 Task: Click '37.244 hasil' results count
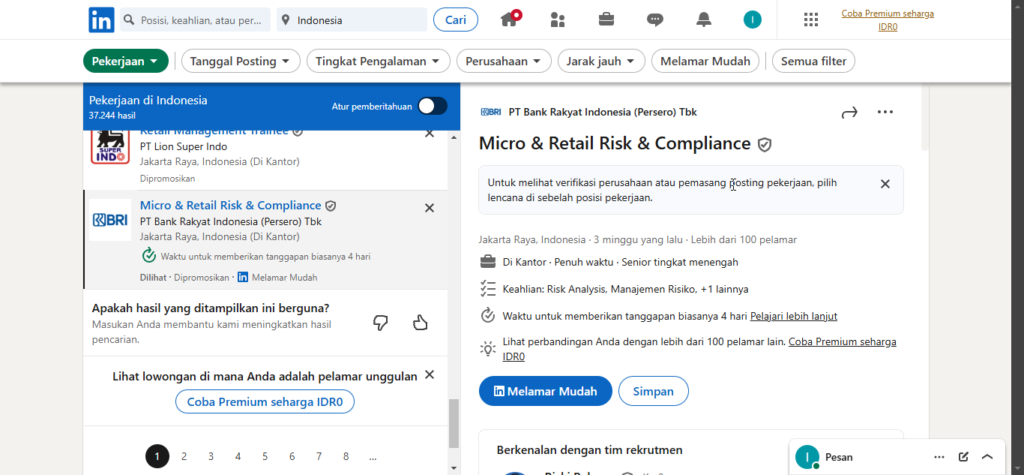tap(112, 115)
